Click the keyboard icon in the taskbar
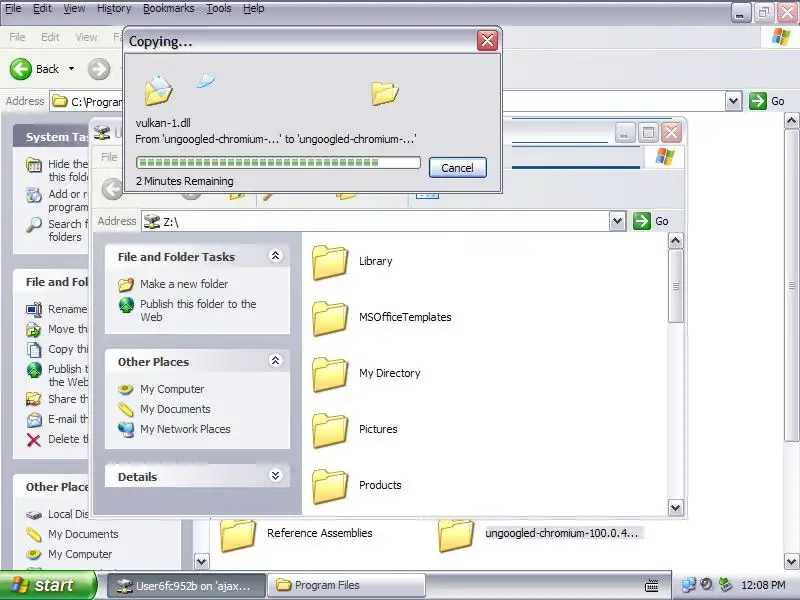800x600 pixels. (652, 585)
